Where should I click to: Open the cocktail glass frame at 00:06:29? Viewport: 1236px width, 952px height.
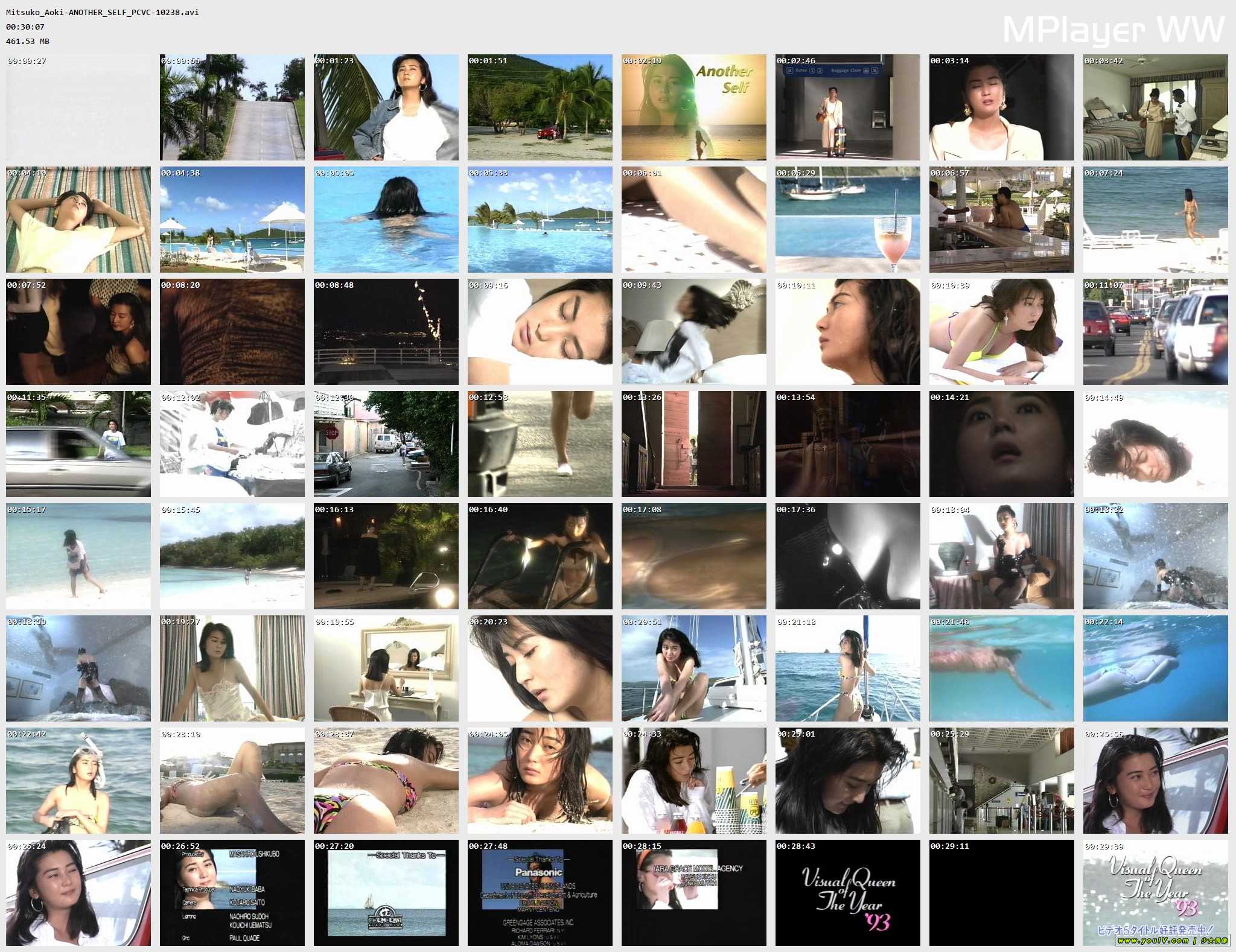tap(848, 220)
